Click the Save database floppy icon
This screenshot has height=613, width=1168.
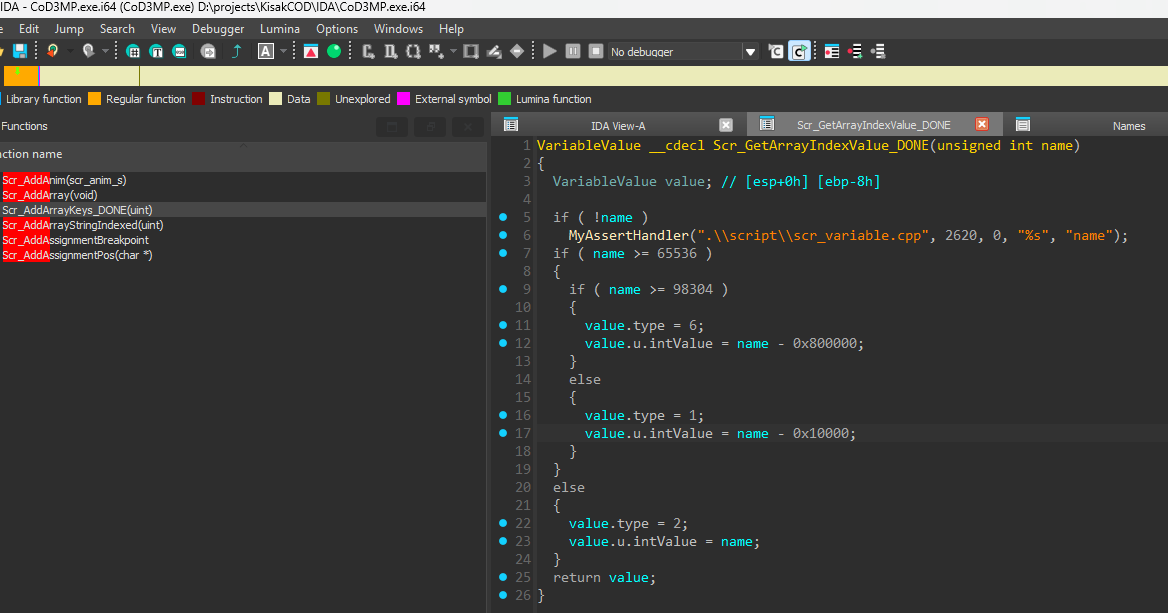point(20,51)
